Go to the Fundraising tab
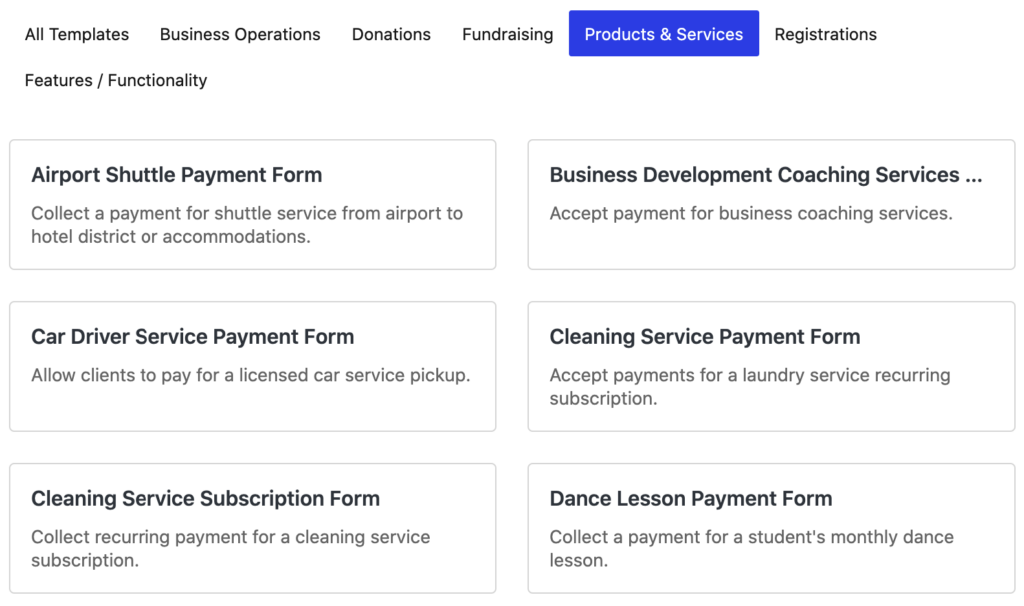This screenshot has width=1024, height=606. [x=507, y=34]
